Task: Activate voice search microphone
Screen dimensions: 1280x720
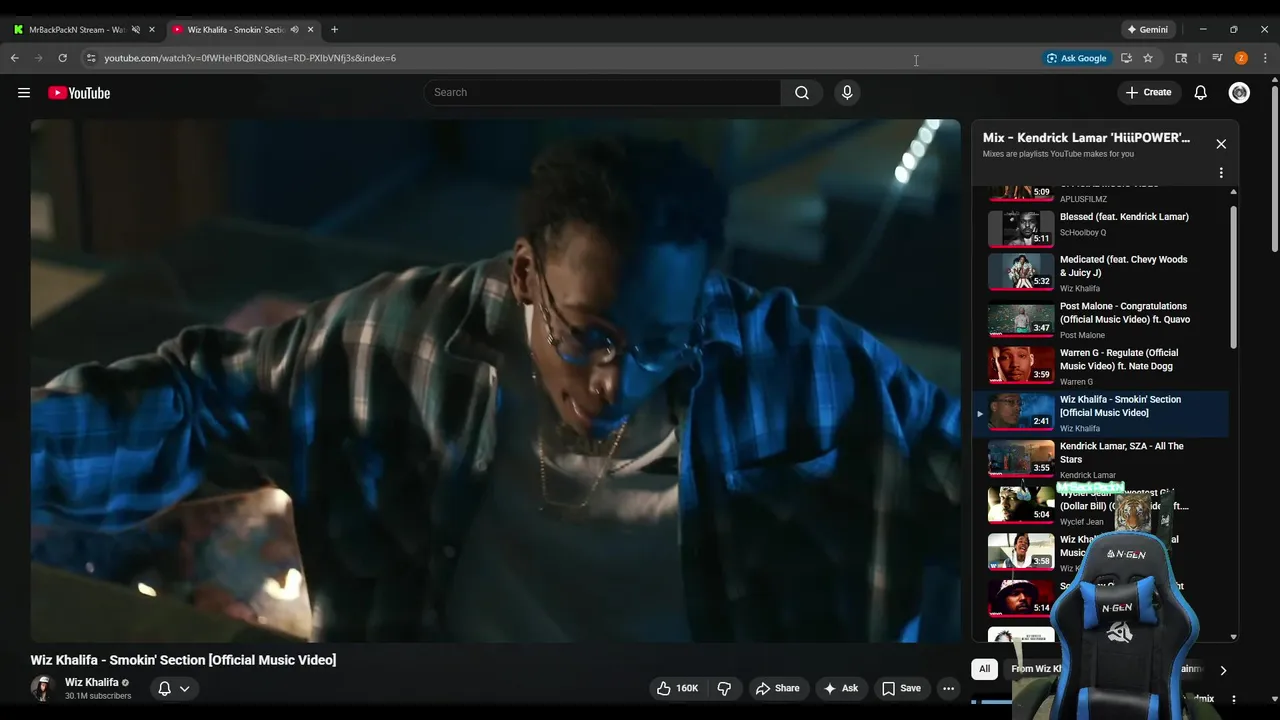Action: coord(847,92)
